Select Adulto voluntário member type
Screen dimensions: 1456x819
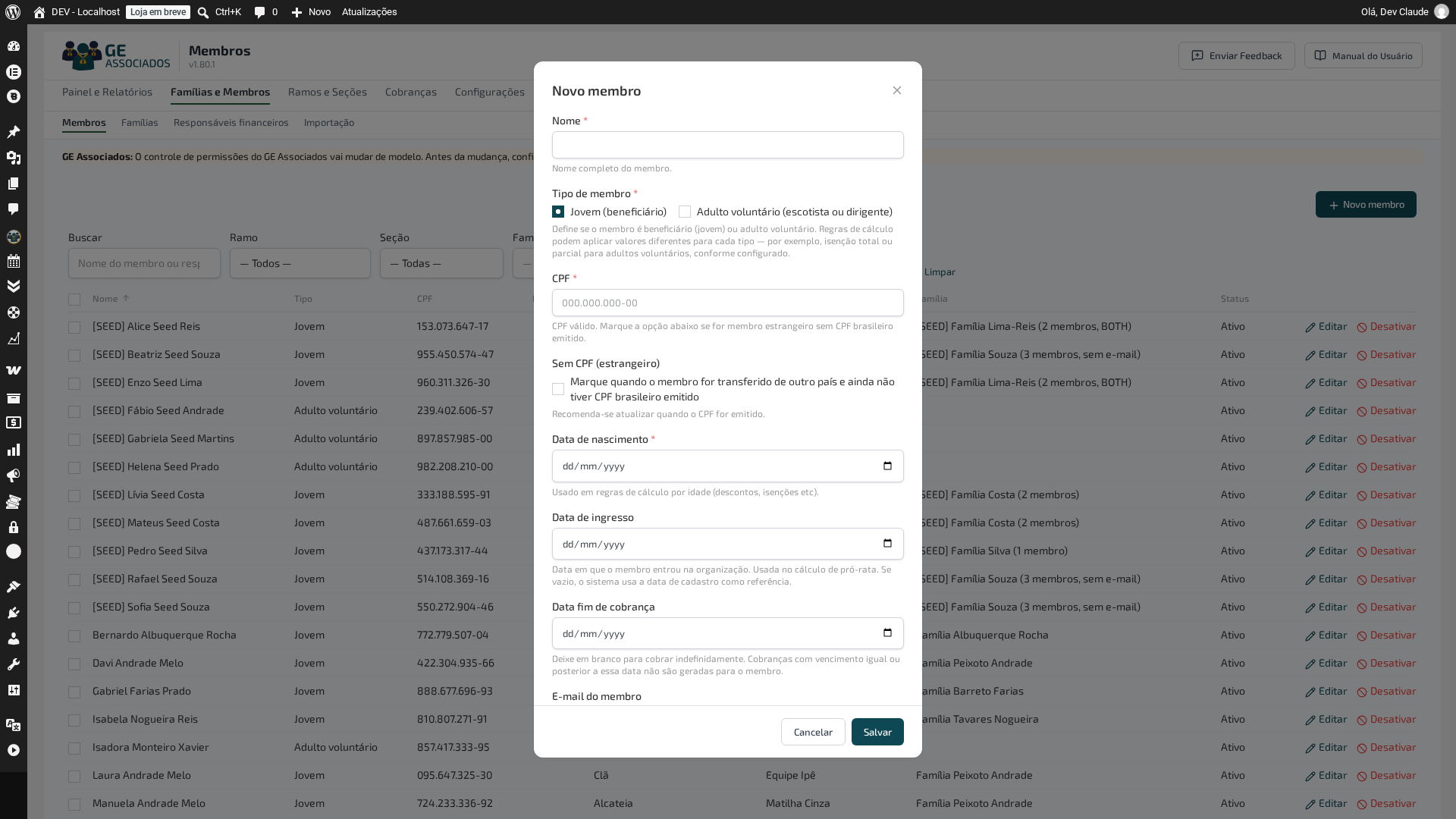coord(685,212)
